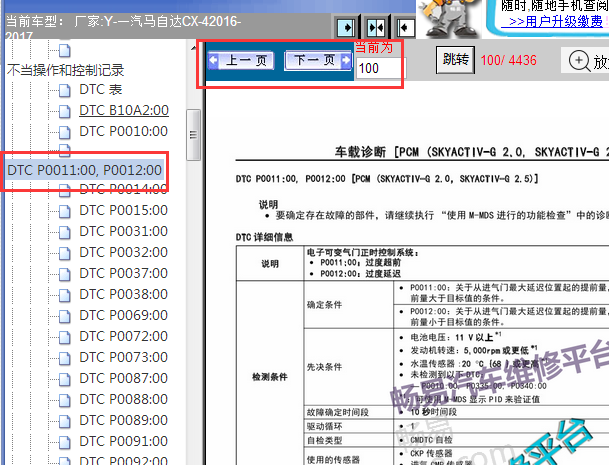609x465 pixels.
Task: Click the collapse-left panel arrow icon
Action: [405, 28]
